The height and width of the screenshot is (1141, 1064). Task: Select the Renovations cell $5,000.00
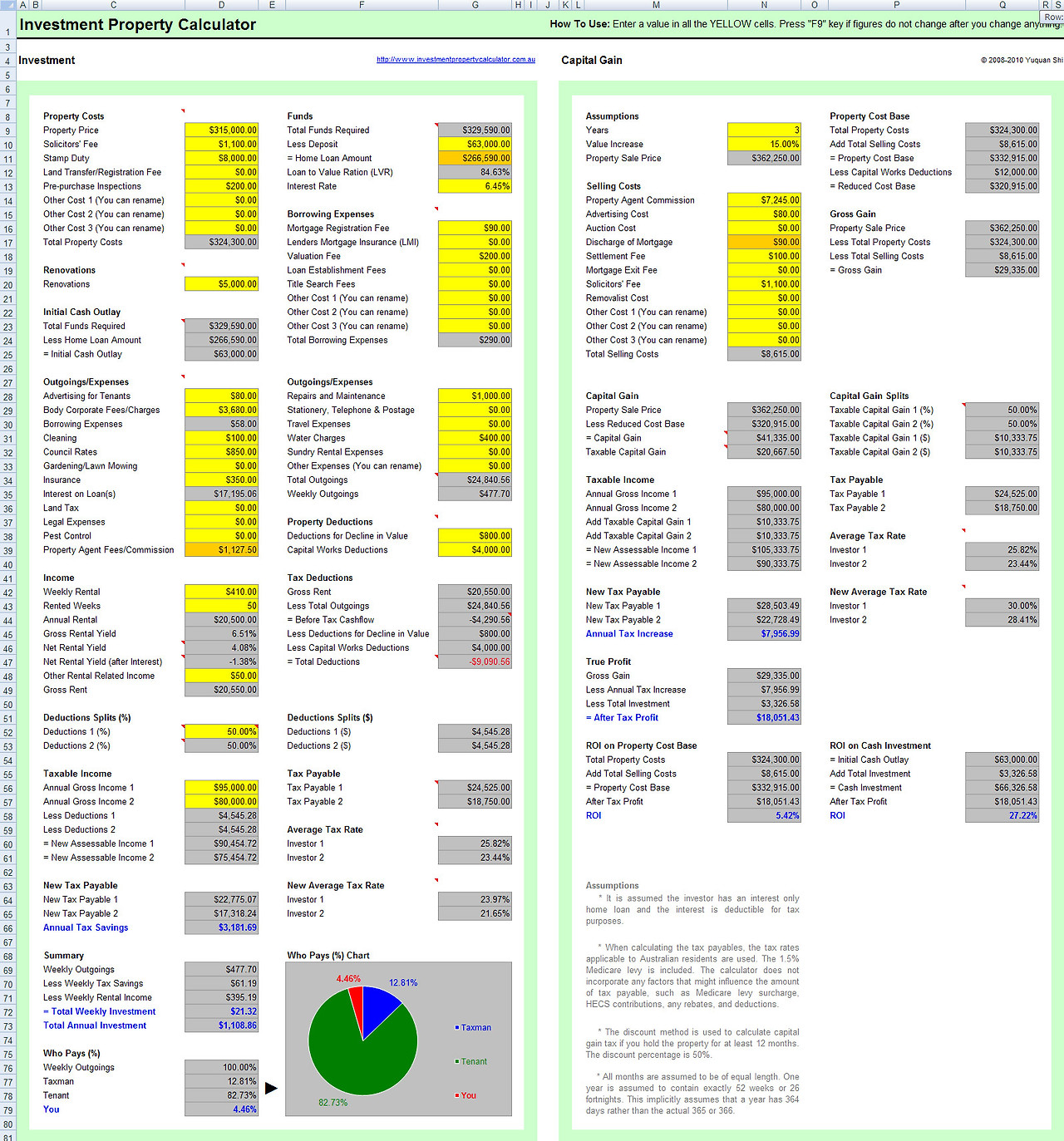[221, 284]
